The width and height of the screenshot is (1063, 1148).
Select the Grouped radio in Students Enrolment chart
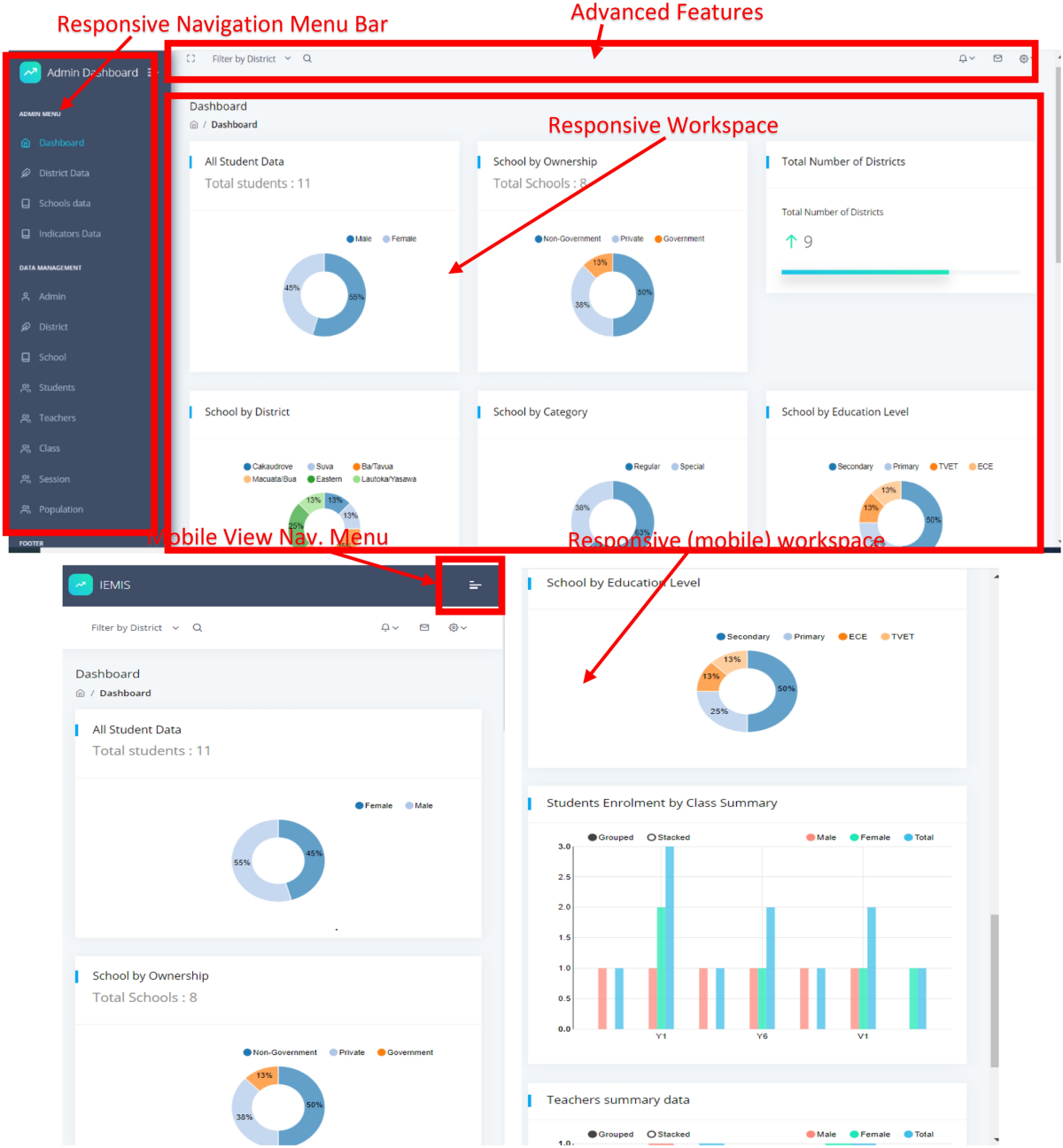click(611, 837)
